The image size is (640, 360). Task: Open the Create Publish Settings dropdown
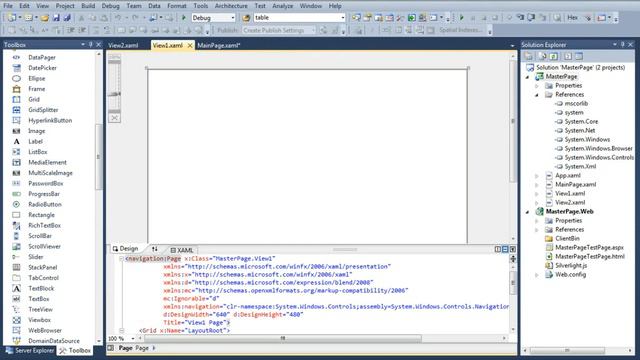pos(313,30)
